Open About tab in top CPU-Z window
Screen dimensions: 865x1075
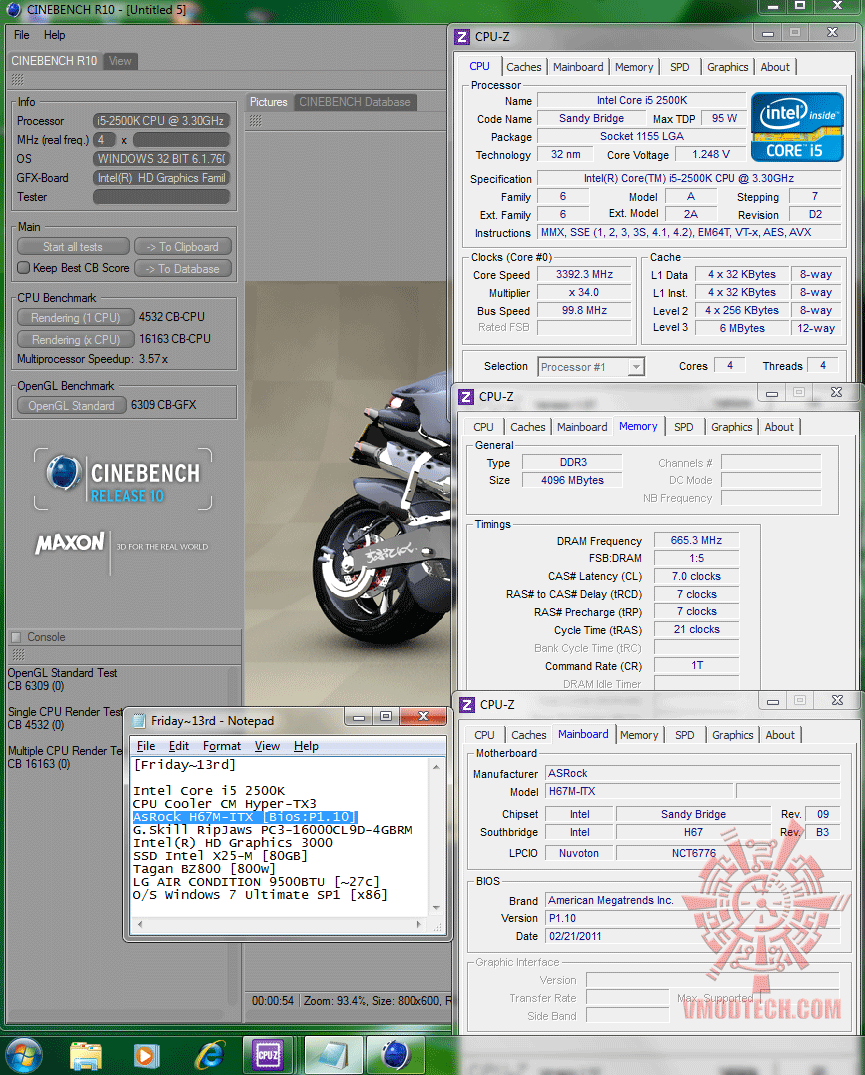coord(775,67)
